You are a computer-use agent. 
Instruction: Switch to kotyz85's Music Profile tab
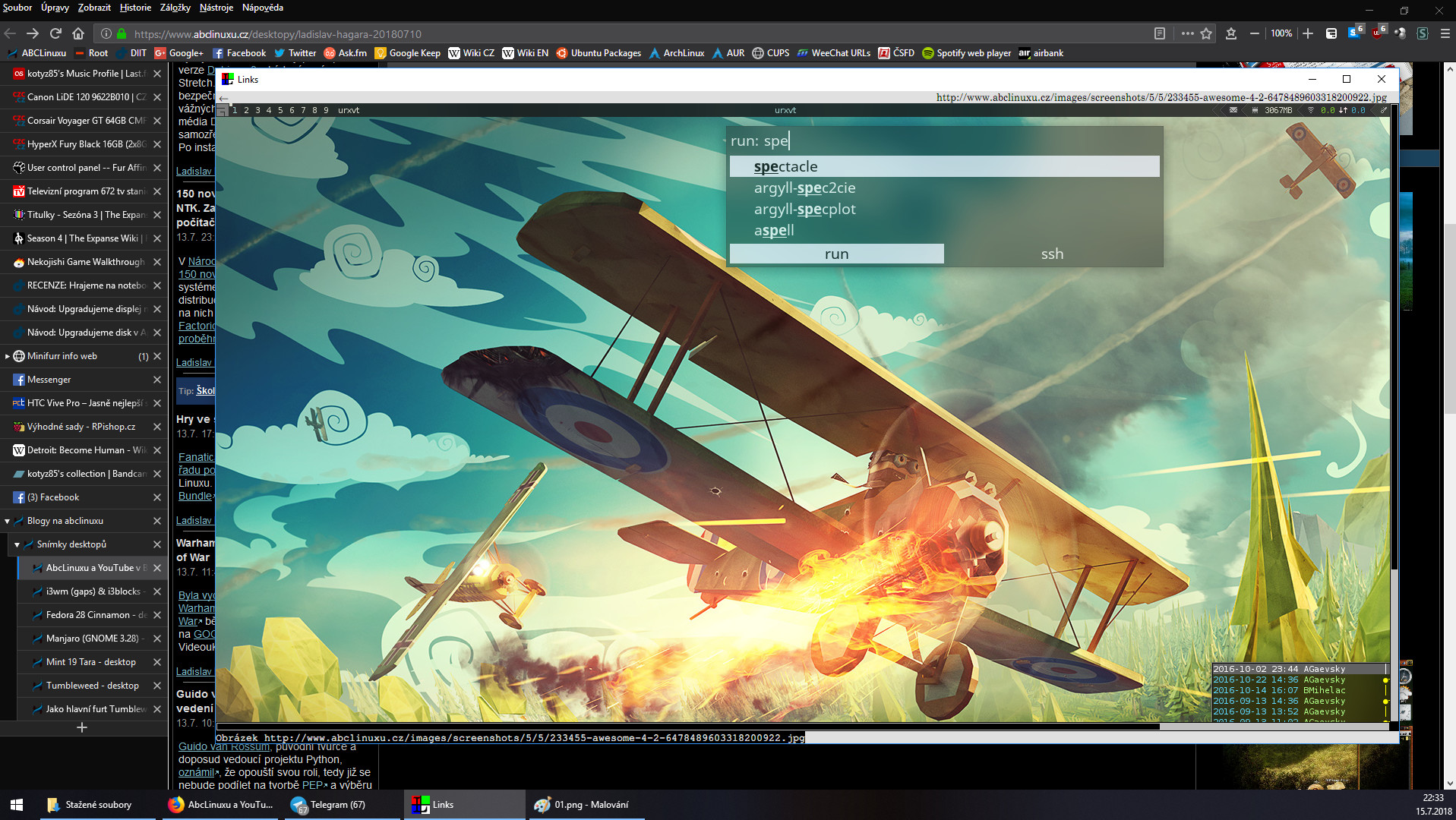click(x=84, y=74)
